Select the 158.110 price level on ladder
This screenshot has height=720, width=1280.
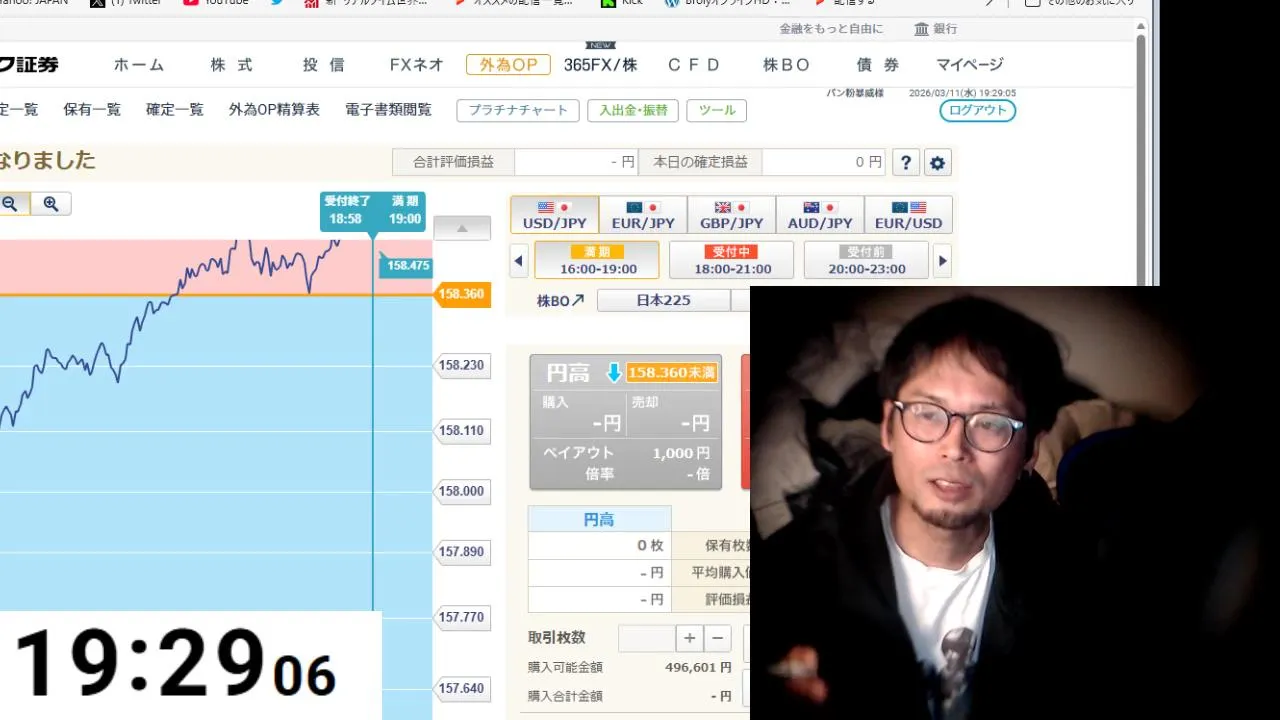pyautogui.click(x=463, y=430)
